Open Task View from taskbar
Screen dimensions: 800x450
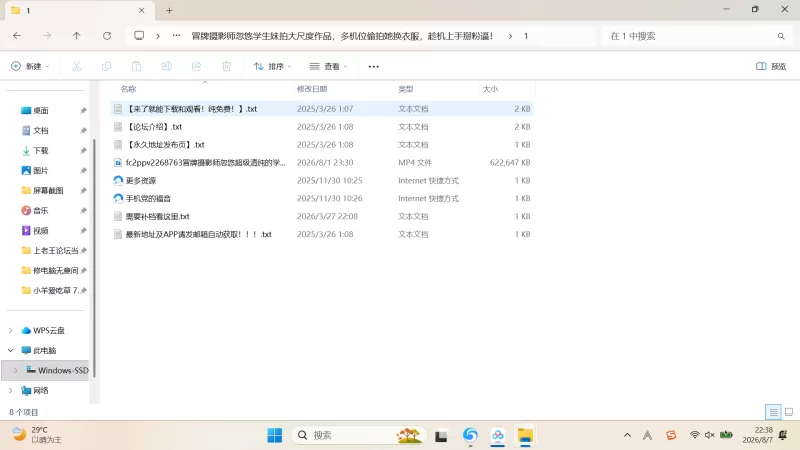(x=441, y=436)
